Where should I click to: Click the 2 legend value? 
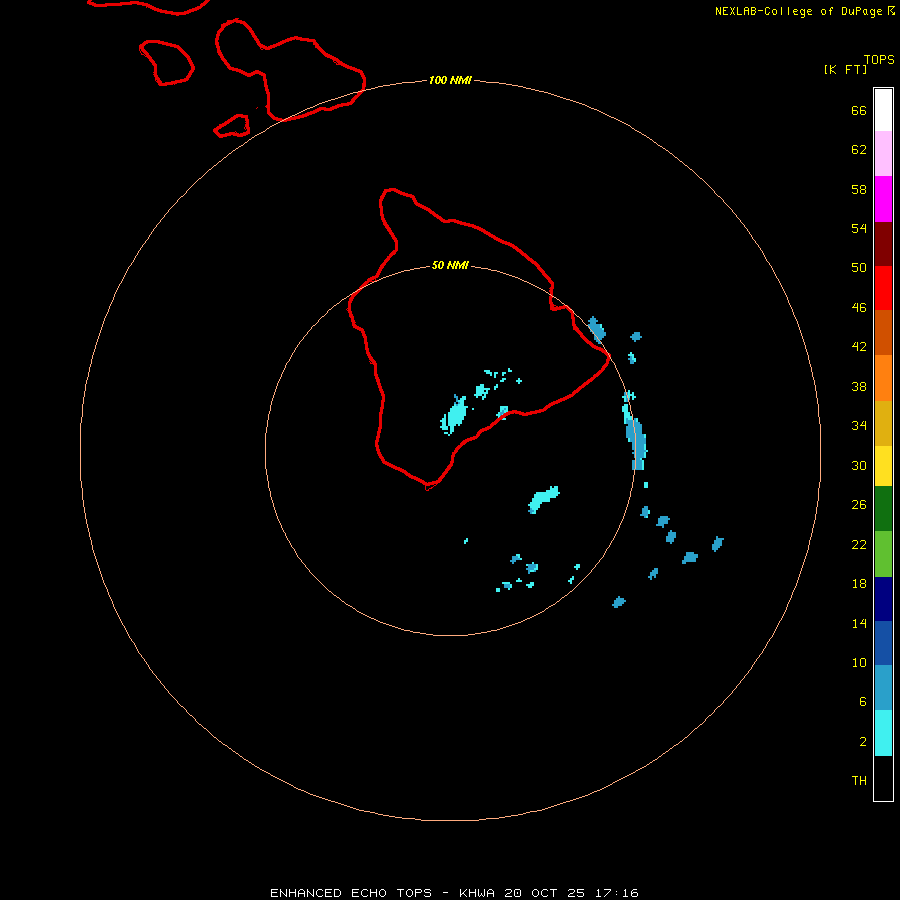click(863, 742)
